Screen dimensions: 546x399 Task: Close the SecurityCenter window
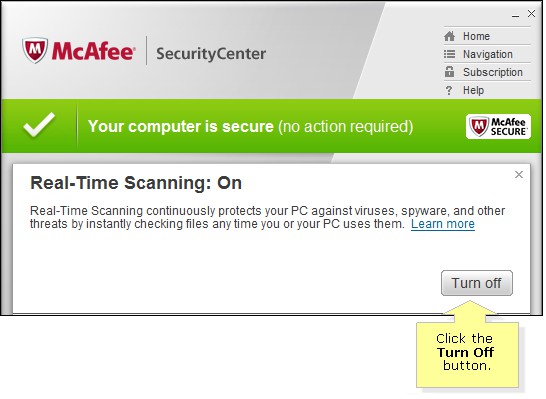click(531, 14)
